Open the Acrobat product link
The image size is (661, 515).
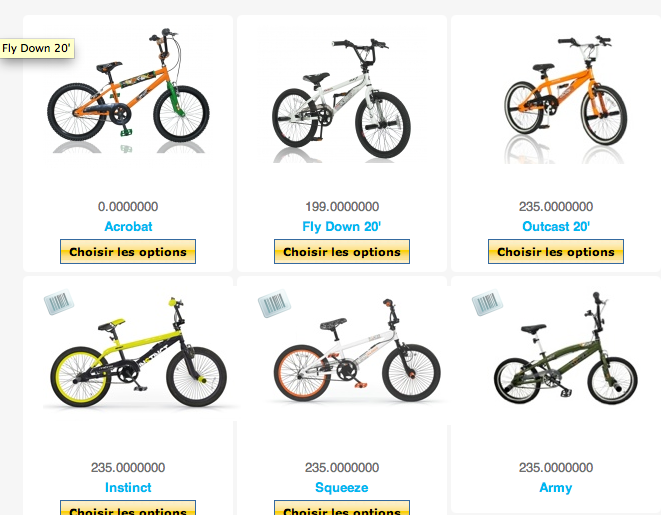[128, 227]
